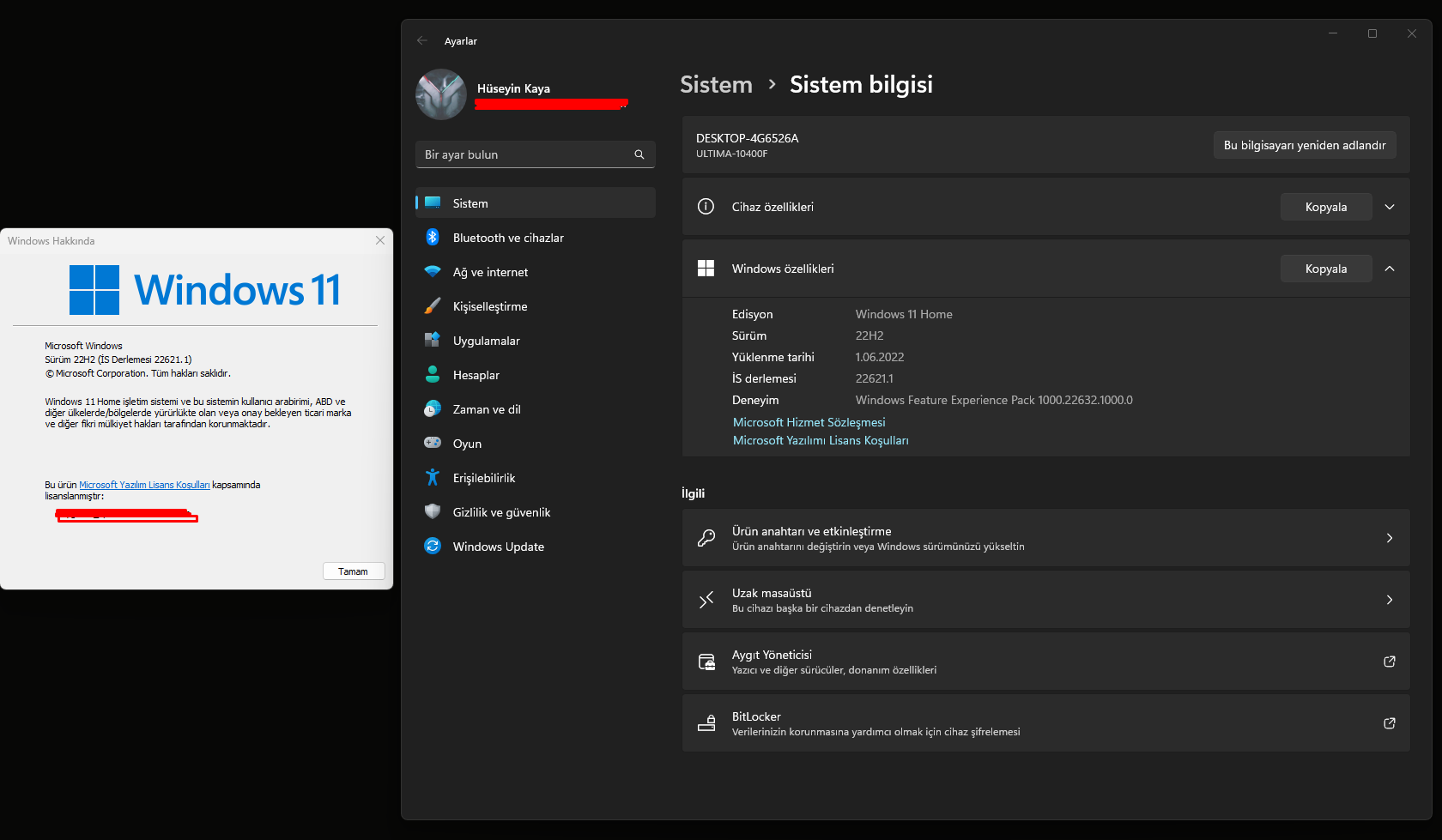
Task: Open Zaman ve dil settings
Action: click(x=536, y=408)
